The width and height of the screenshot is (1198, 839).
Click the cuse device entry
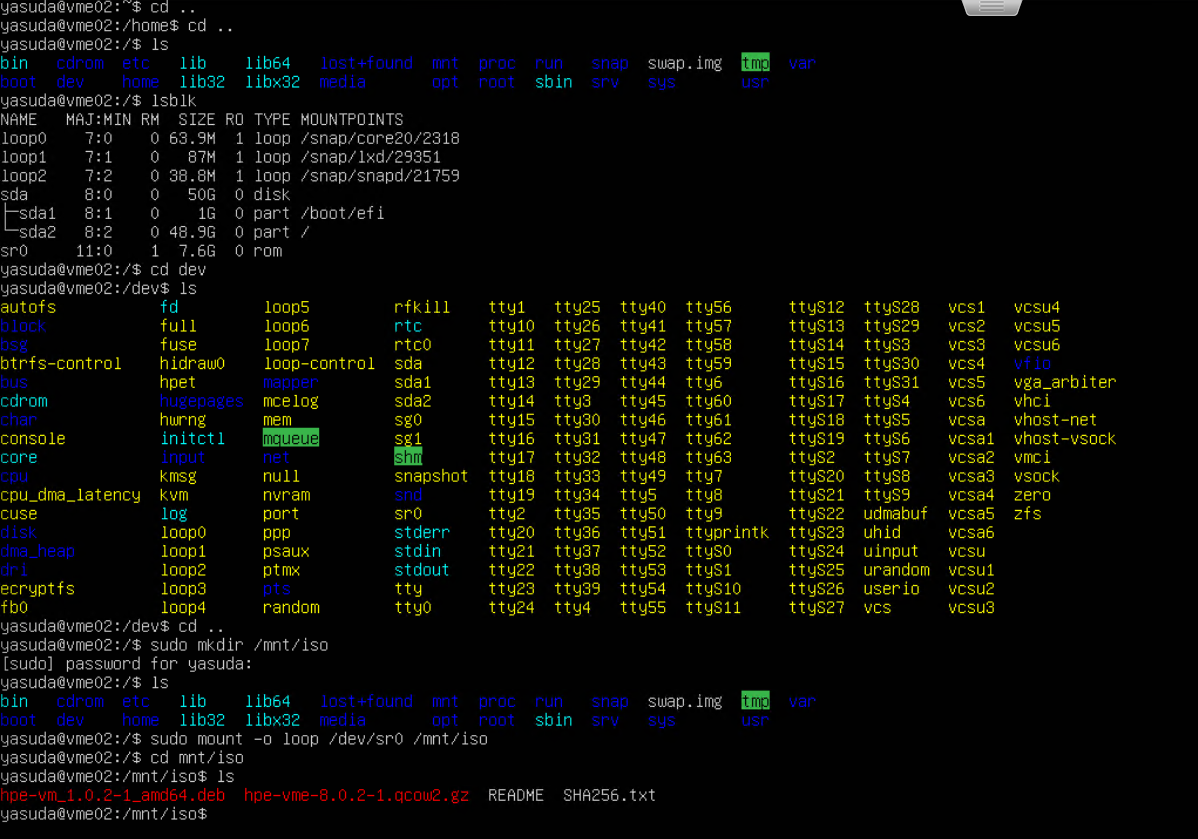coord(19,513)
